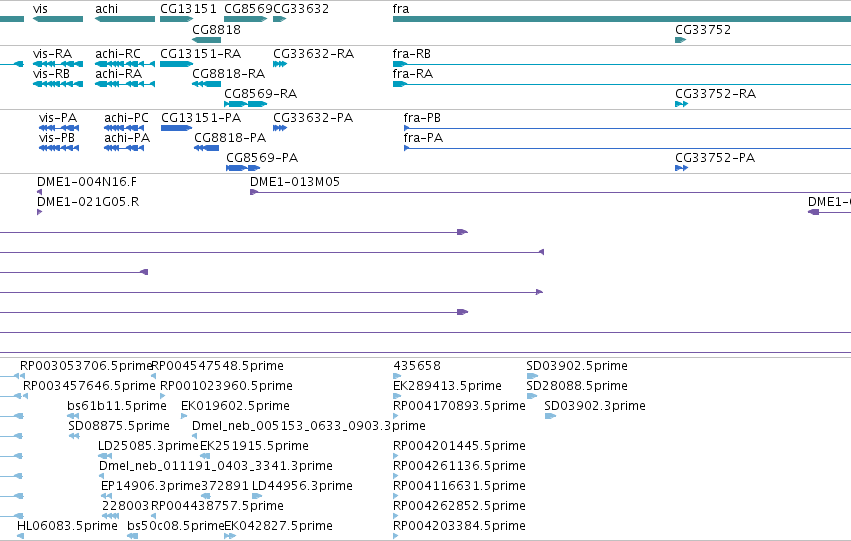The width and height of the screenshot is (851, 541).
Task: Select EK019602.5prime EST
Action: (x=184, y=416)
